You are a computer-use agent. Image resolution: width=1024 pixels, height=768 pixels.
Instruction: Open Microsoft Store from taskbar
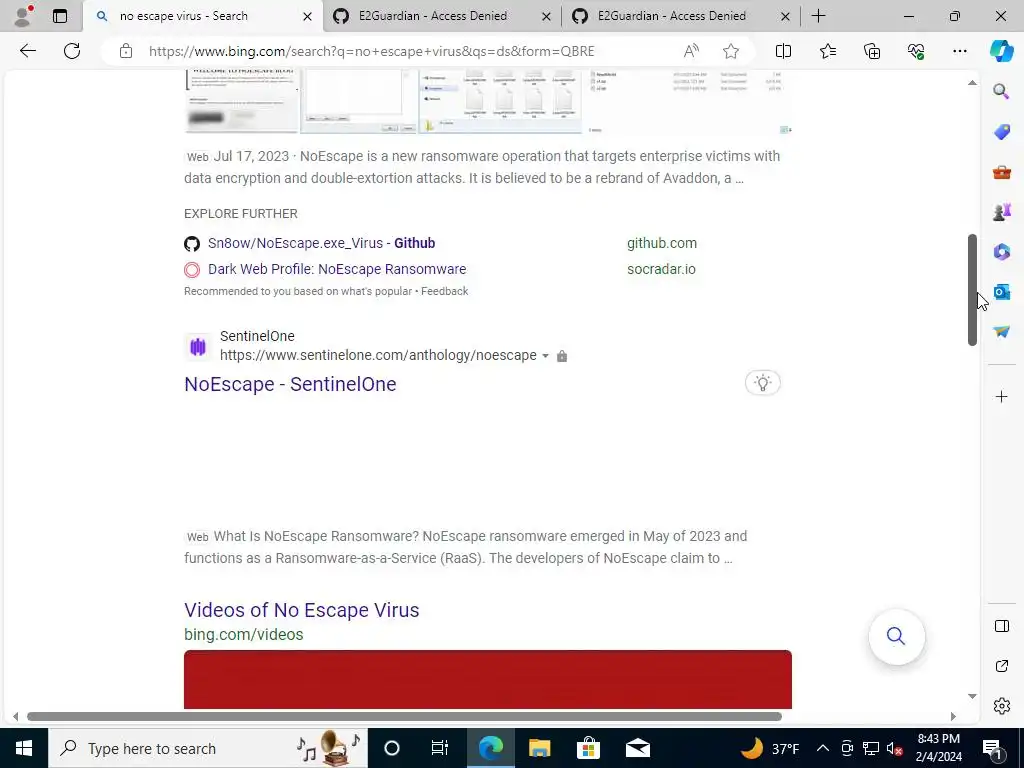pyautogui.click(x=588, y=748)
